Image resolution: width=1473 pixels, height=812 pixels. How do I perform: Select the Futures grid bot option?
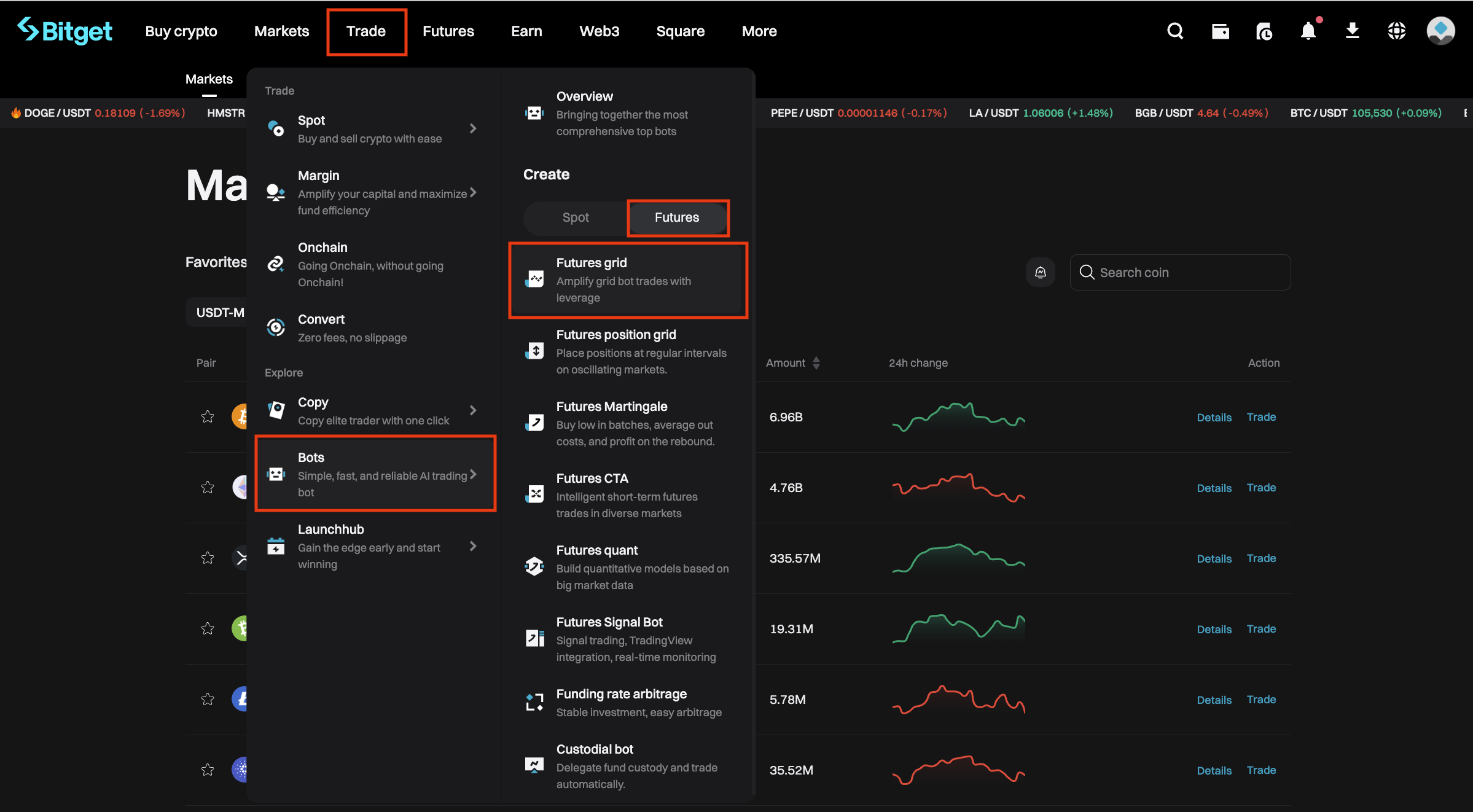pyautogui.click(x=628, y=279)
